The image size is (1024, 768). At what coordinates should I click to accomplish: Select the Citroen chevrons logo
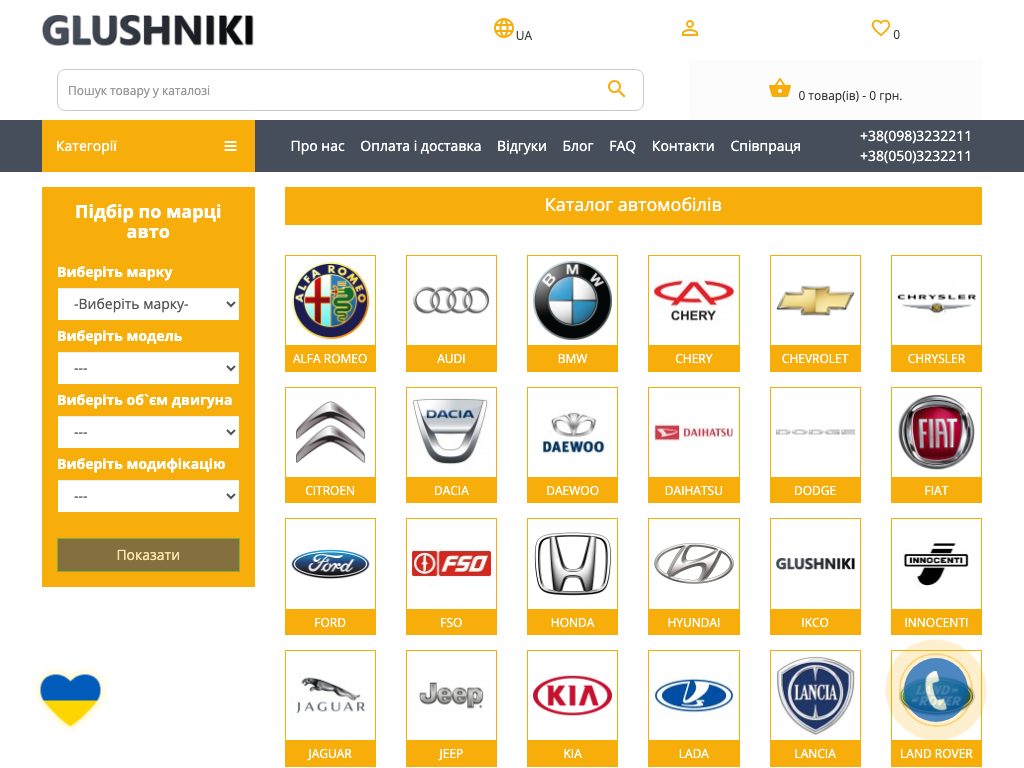(x=330, y=432)
